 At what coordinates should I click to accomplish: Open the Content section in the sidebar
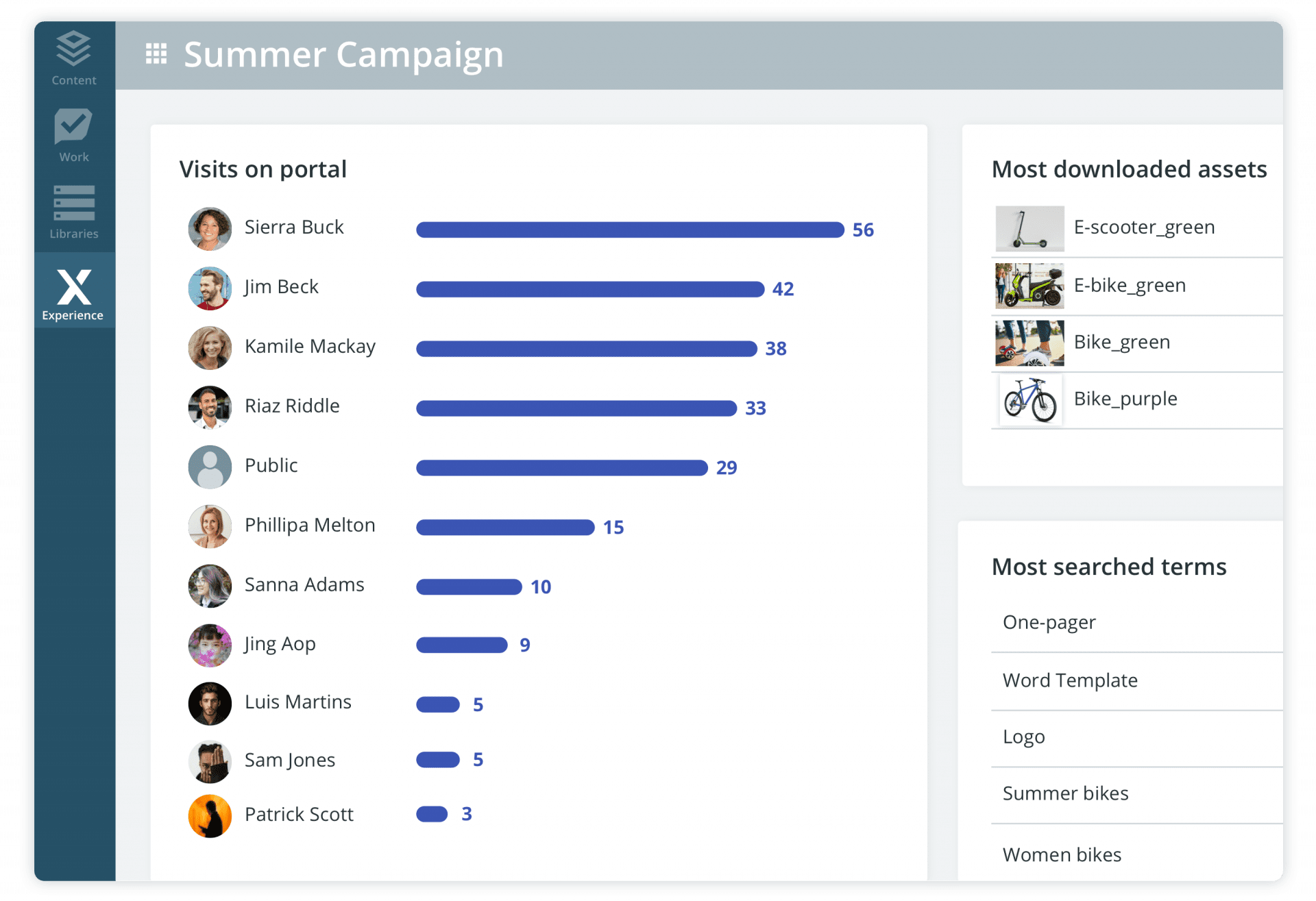[x=73, y=55]
